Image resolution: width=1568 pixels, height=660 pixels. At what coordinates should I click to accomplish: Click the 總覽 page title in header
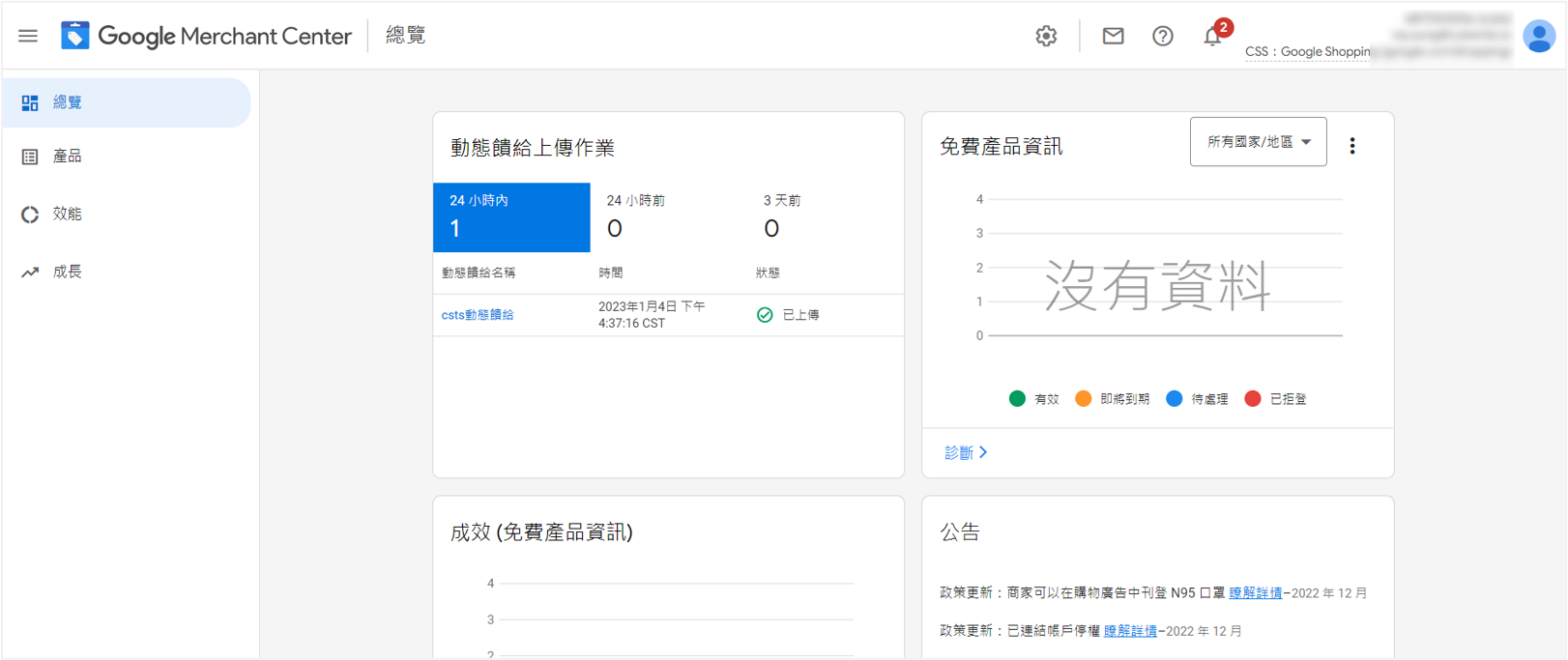406,36
